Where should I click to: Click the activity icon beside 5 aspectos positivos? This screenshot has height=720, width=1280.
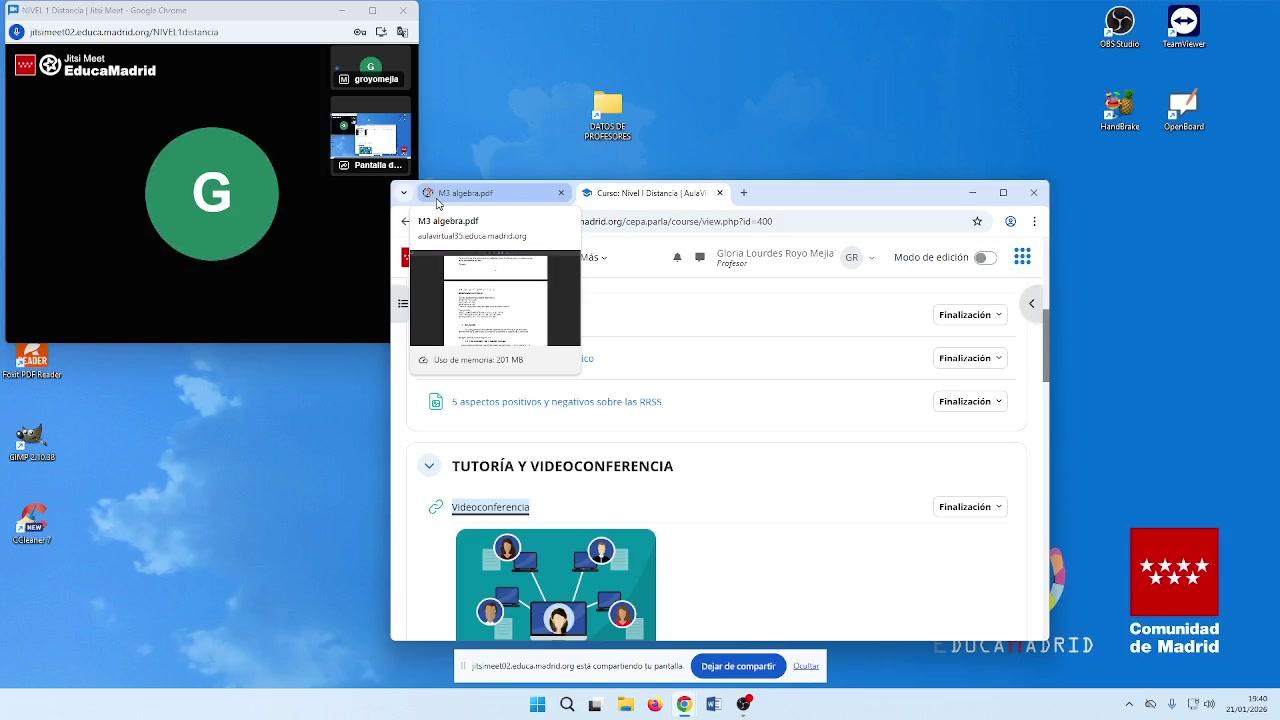click(436, 402)
